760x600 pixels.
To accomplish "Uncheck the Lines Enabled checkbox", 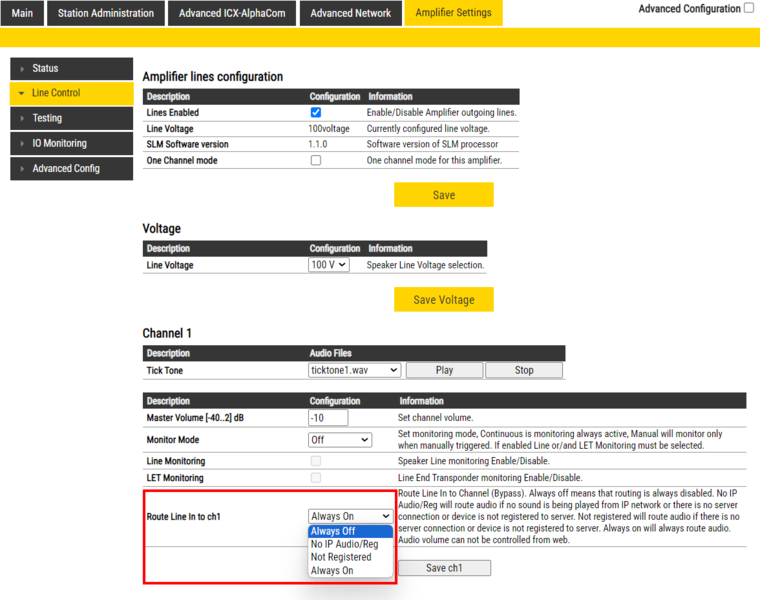I will [316, 113].
